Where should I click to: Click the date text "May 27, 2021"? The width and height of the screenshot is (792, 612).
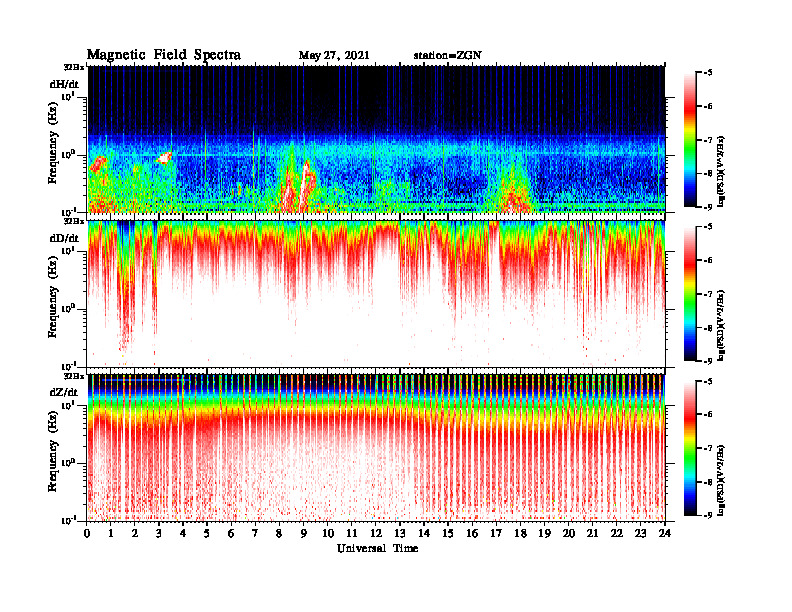click(x=334, y=56)
